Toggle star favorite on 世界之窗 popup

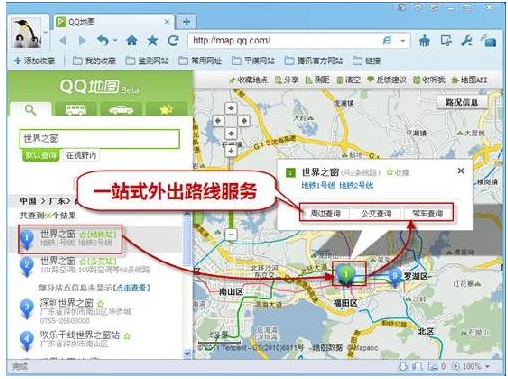(x=398, y=173)
